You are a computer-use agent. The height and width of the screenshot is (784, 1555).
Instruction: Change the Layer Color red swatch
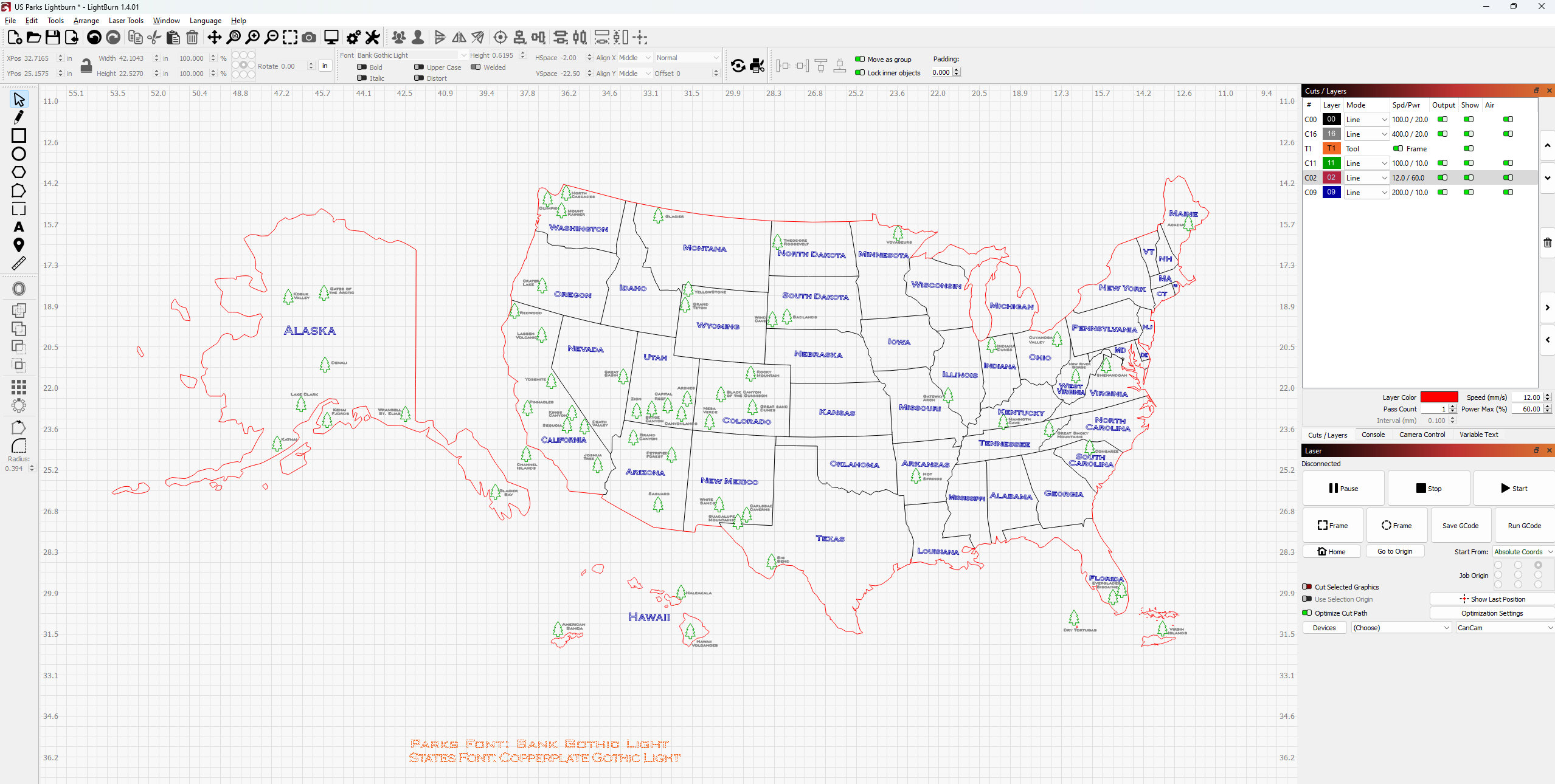[x=1439, y=397]
